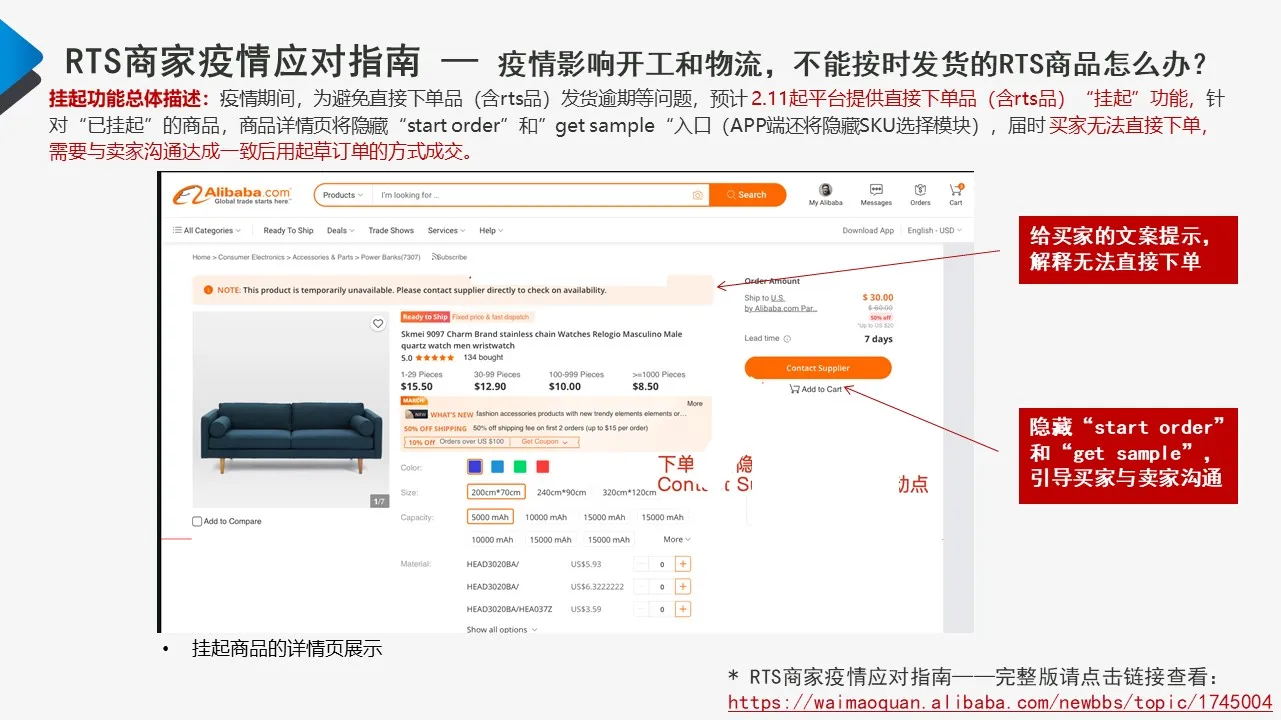Choose the green color swatch

(x=520, y=467)
